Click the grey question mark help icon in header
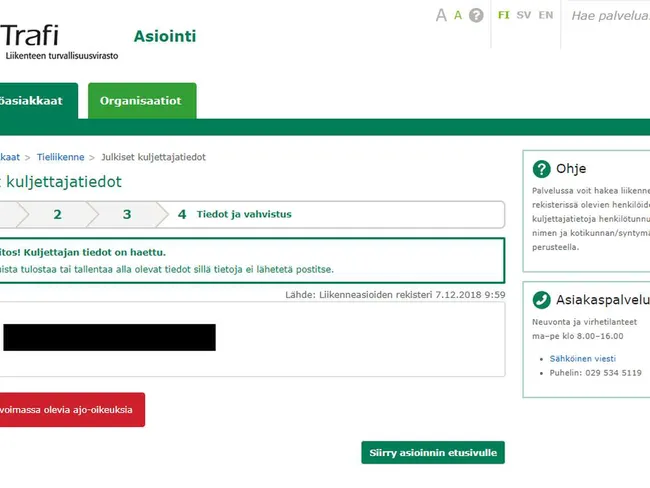 click(476, 15)
